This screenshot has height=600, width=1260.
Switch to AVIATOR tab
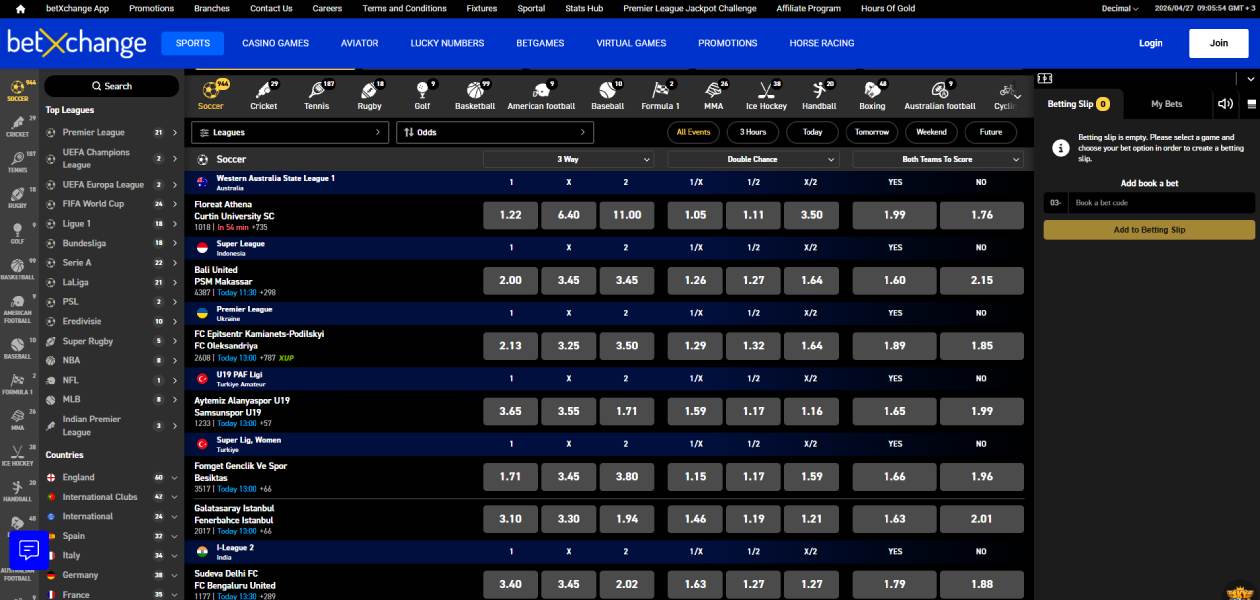[359, 43]
